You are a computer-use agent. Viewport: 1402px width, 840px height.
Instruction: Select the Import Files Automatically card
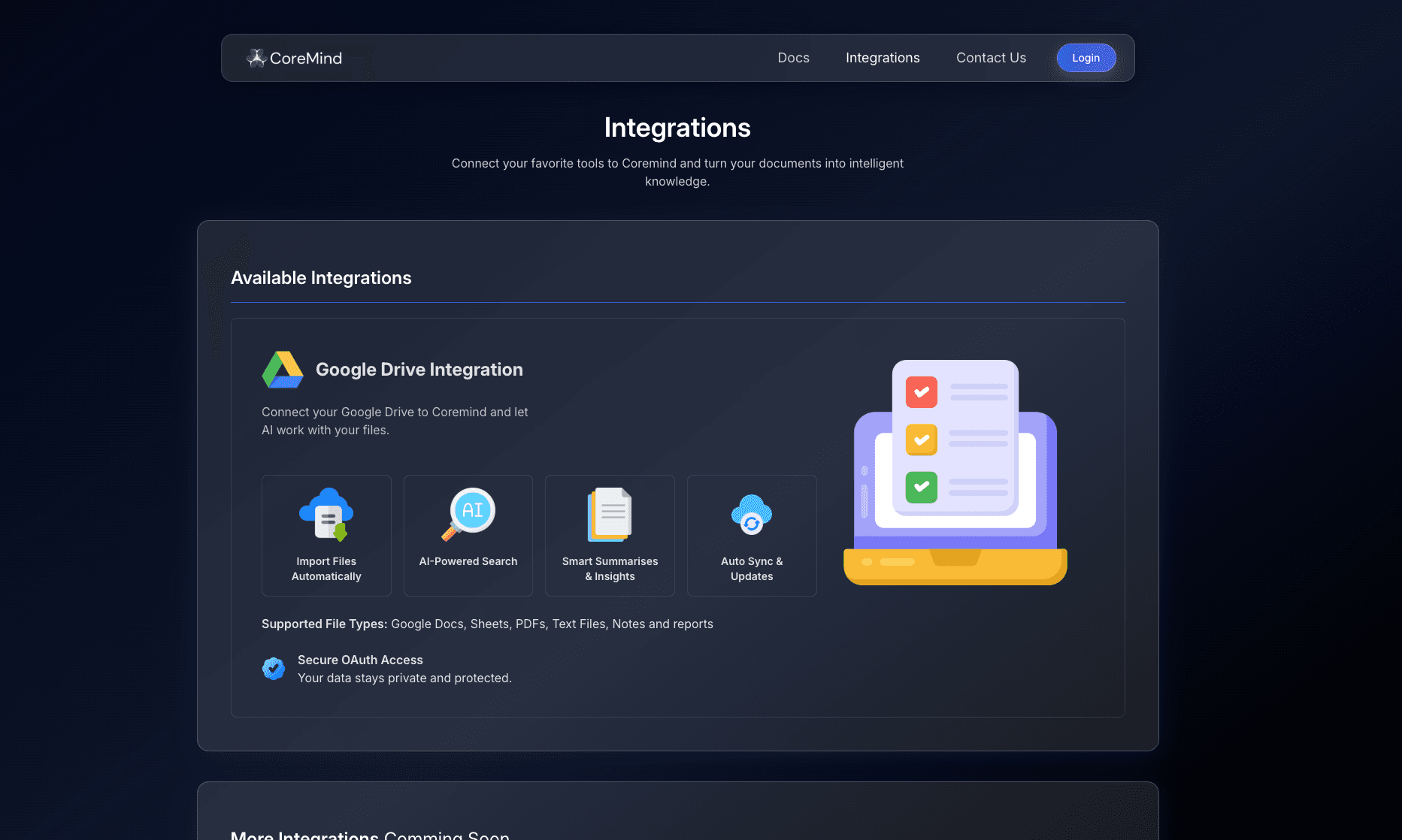(x=326, y=536)
